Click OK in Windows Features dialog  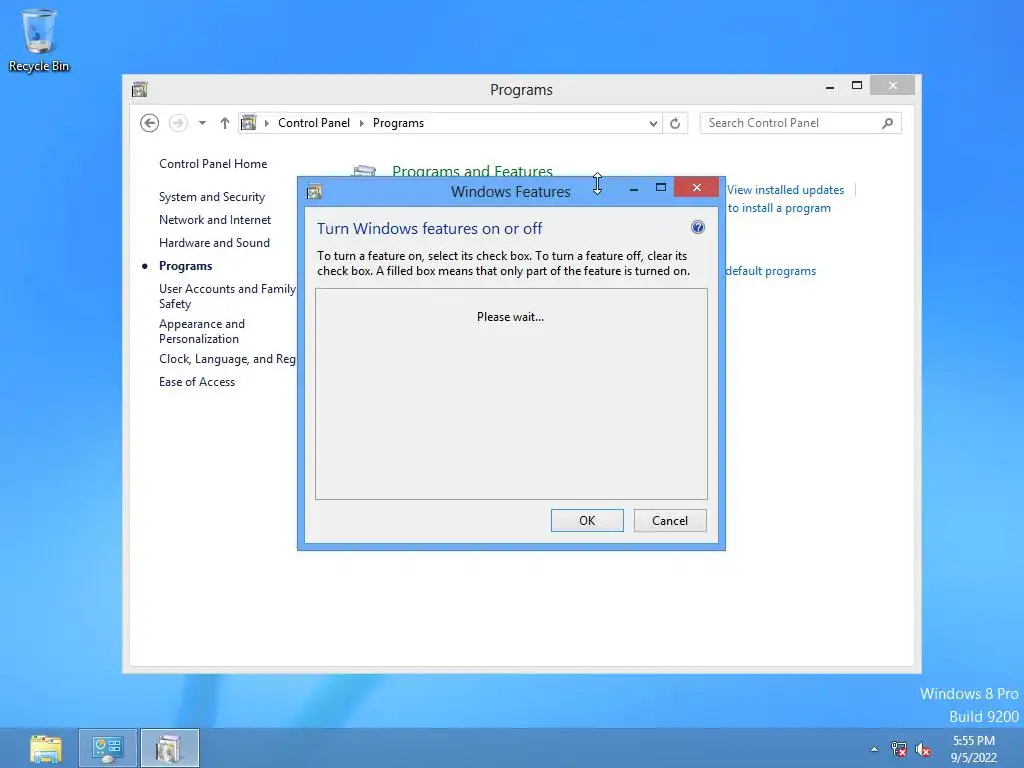tap(587, 520)
